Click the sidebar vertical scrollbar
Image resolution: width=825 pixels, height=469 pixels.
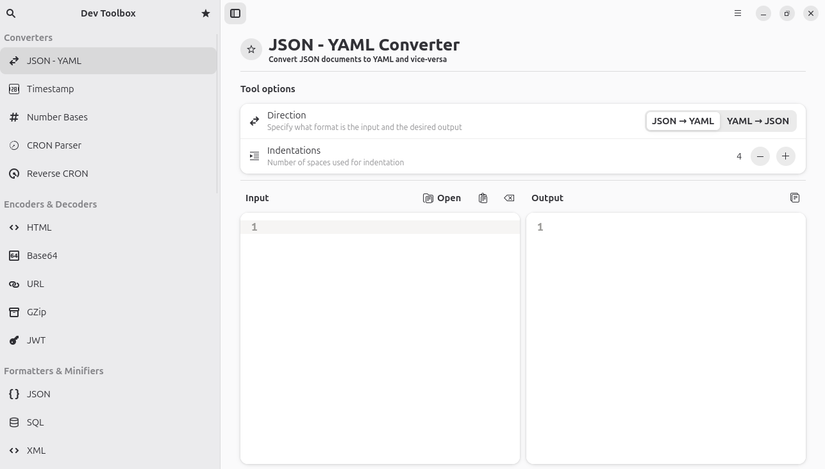click(217, 114)
